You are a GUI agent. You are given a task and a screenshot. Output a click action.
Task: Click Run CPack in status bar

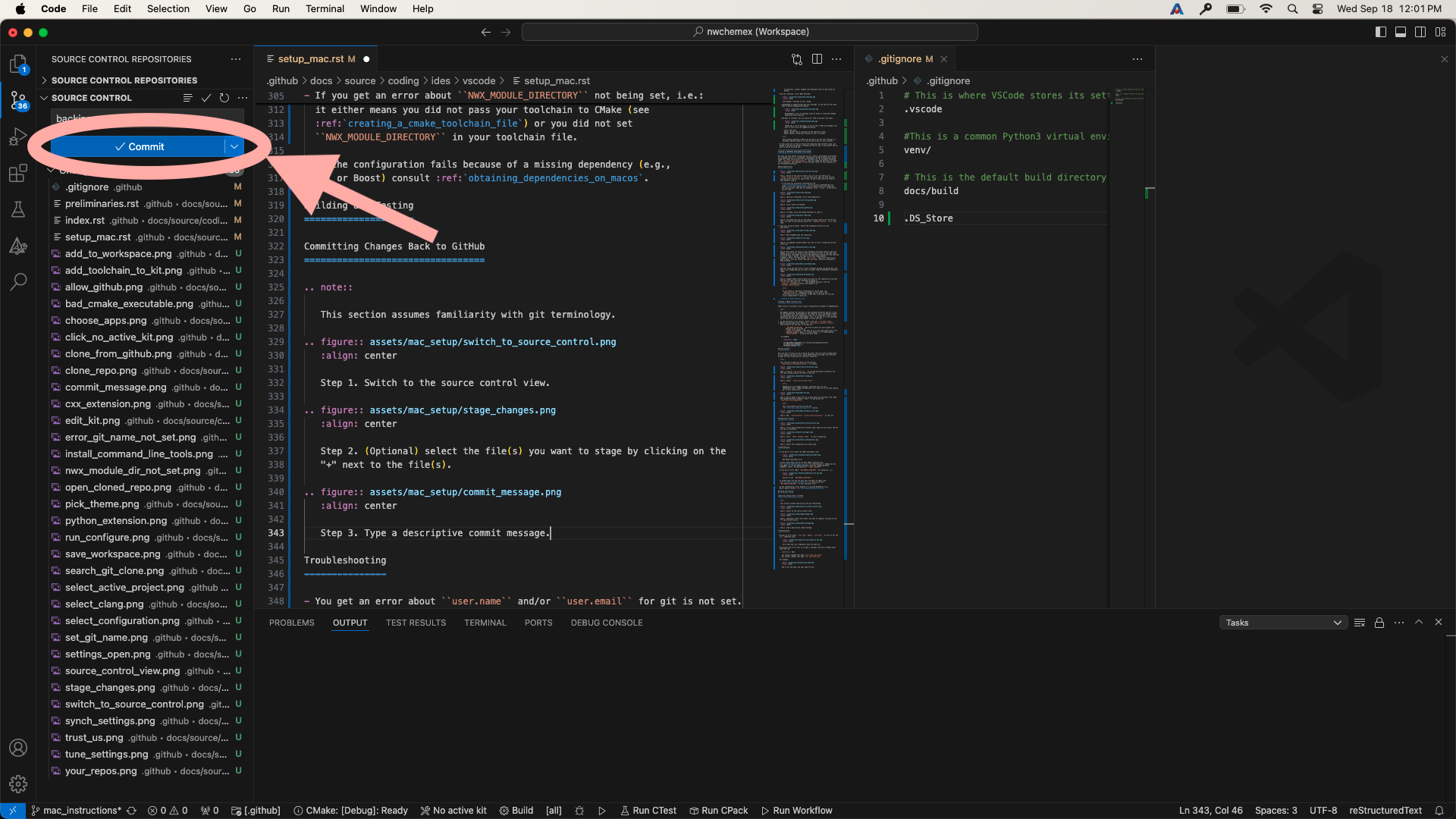(719, 811)
